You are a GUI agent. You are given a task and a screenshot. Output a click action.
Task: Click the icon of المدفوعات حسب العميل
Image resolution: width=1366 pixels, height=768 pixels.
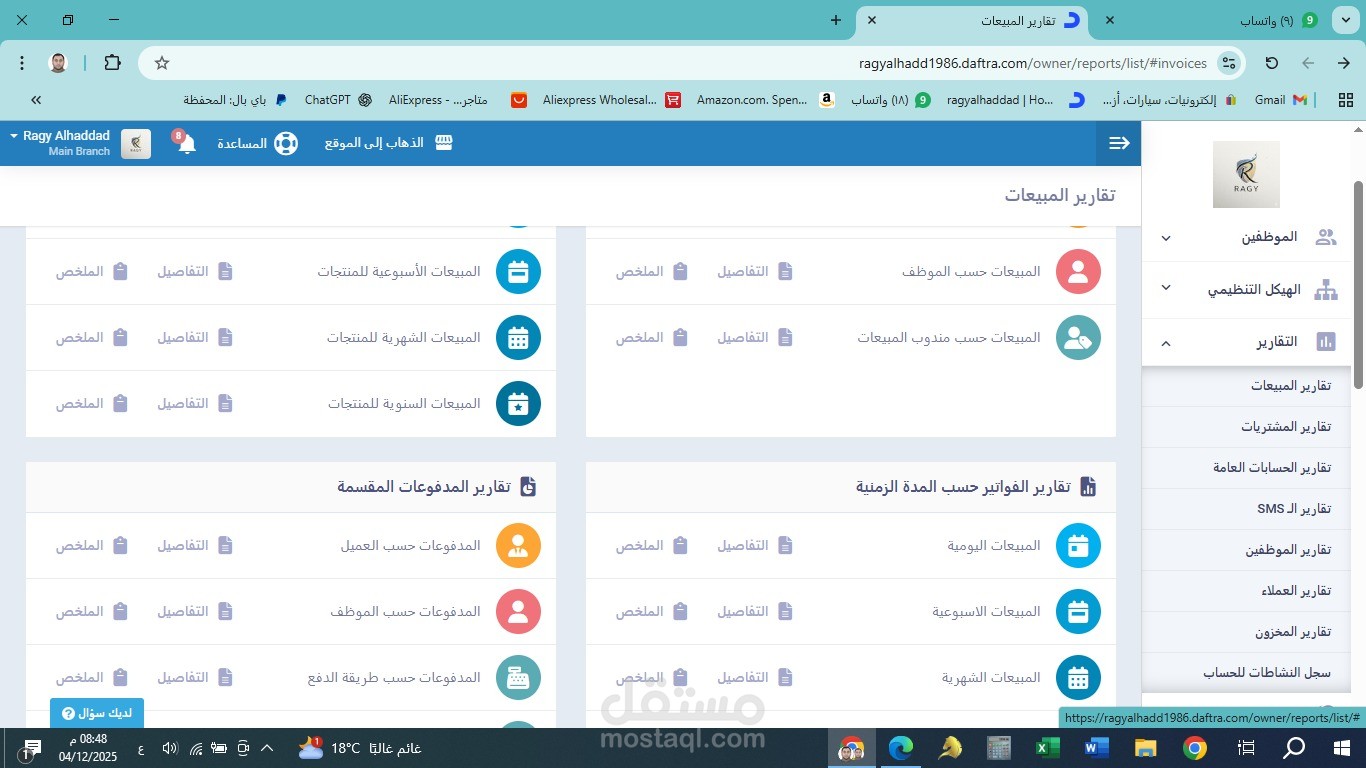[518, 545]
